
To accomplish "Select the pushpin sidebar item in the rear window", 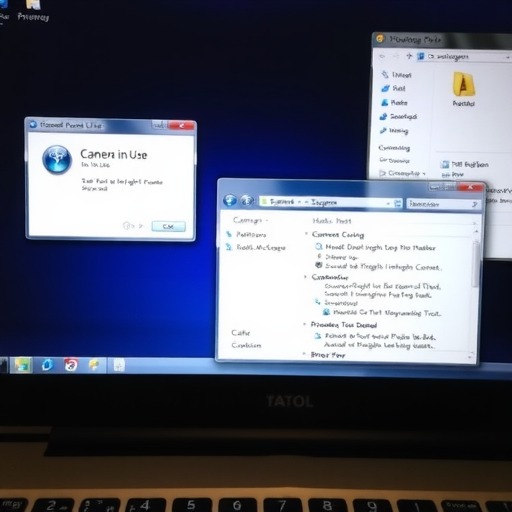I will coord(396,75).
